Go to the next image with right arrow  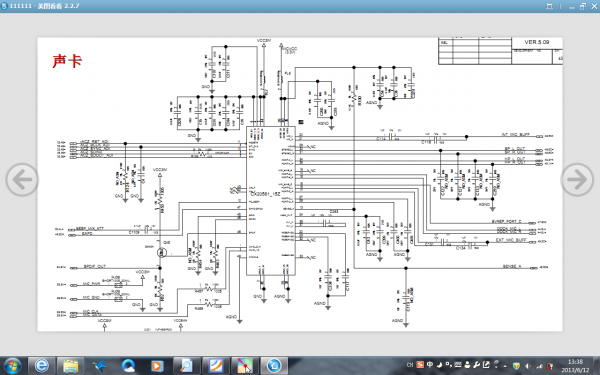point(577,179)
